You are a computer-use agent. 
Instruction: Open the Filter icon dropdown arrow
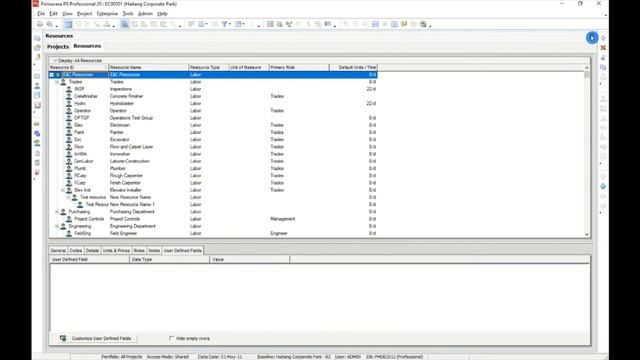click(x=230, y=24)
